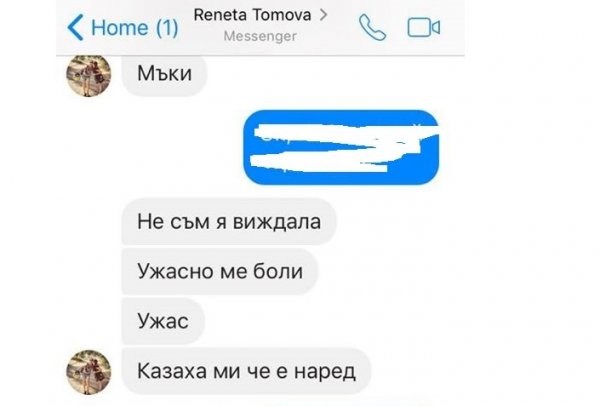Tap the profile picture beside the Мъки message
The width and height of the screenshot is (600, 406).
(x=89, y=74)
